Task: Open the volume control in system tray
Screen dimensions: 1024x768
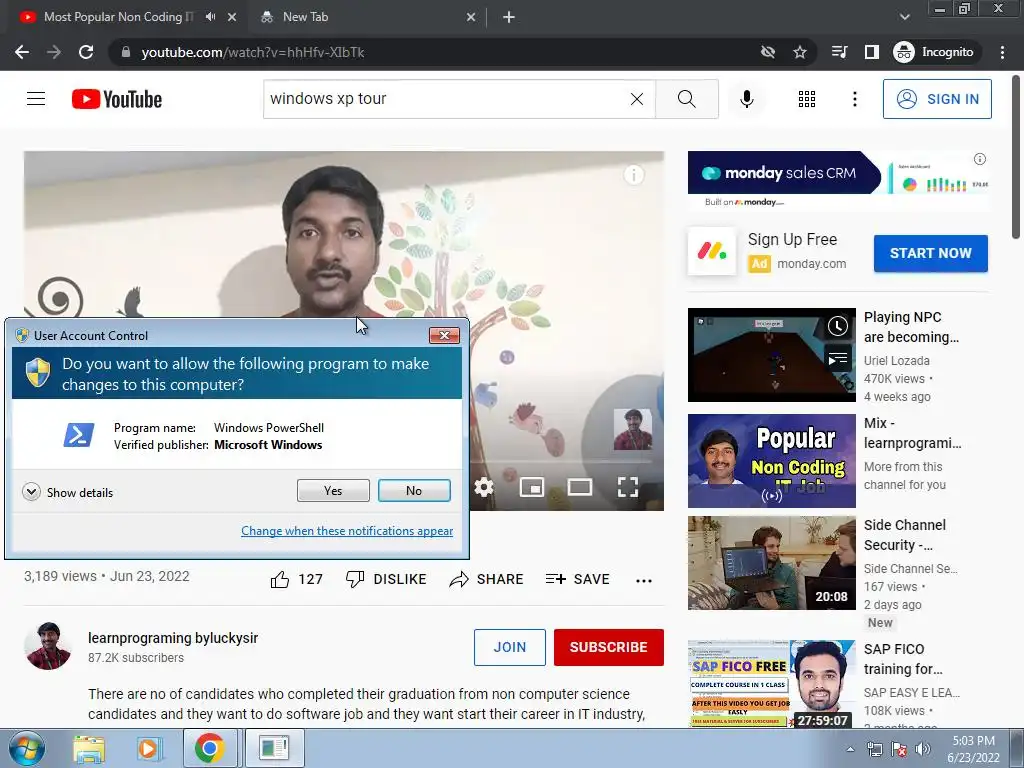Action: [x=923, y=750]
